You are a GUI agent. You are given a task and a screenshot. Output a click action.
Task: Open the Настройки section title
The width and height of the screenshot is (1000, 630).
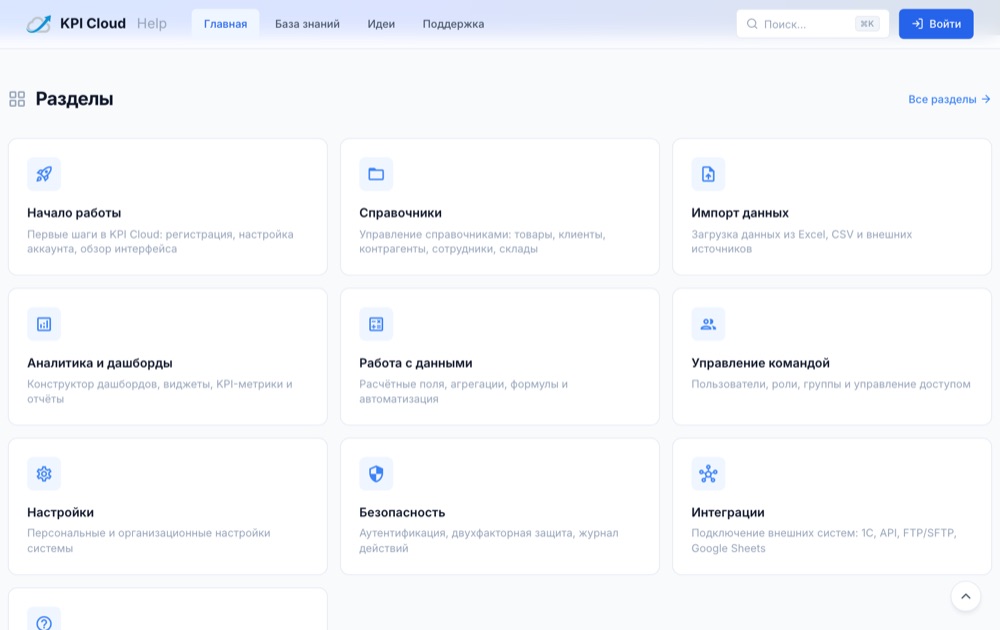coord(61,512)
